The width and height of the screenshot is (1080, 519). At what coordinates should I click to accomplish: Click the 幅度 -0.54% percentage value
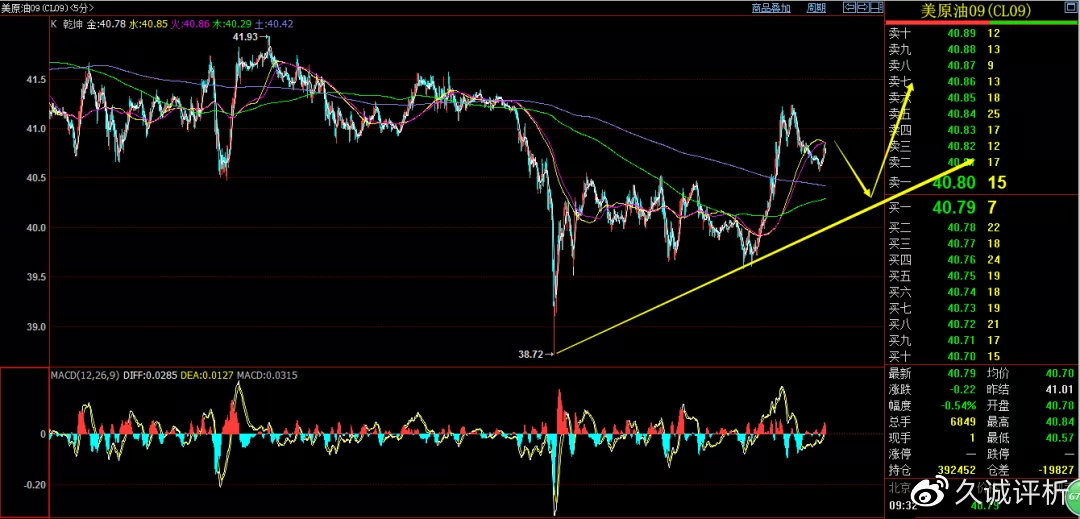956,405
